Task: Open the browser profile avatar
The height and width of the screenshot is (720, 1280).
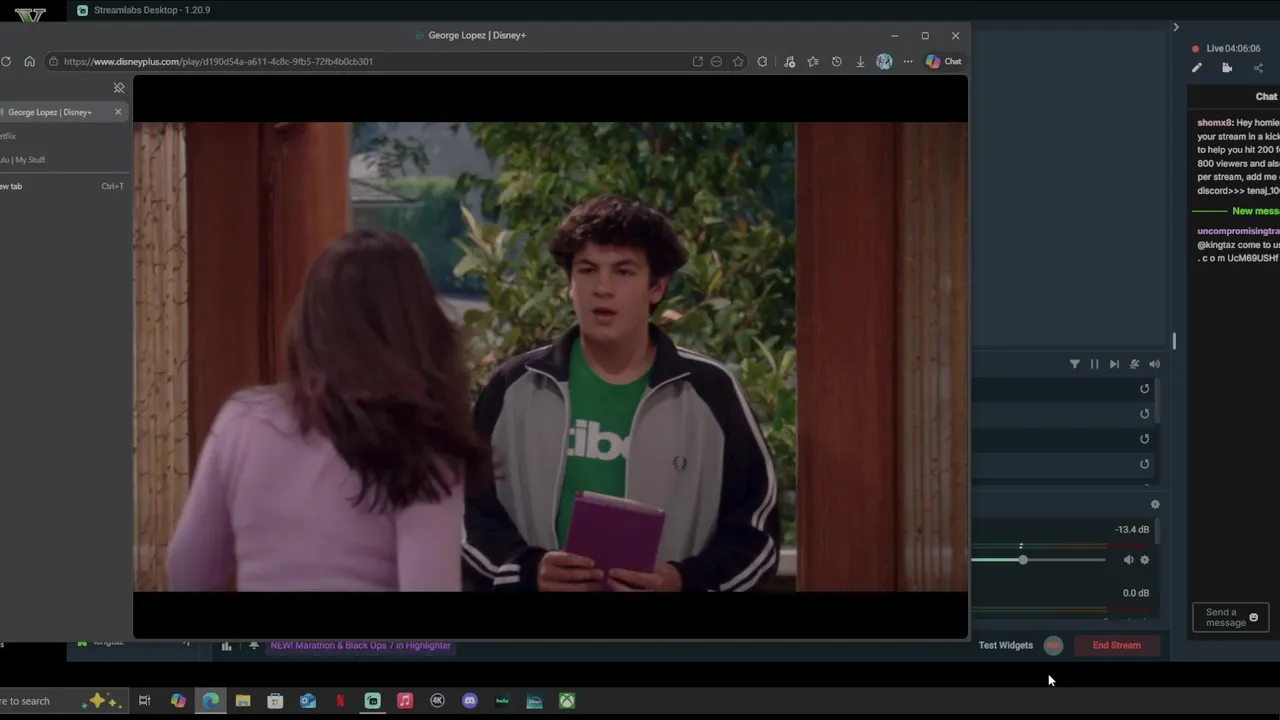Action: pyautogui.click(x=884, y=61)
